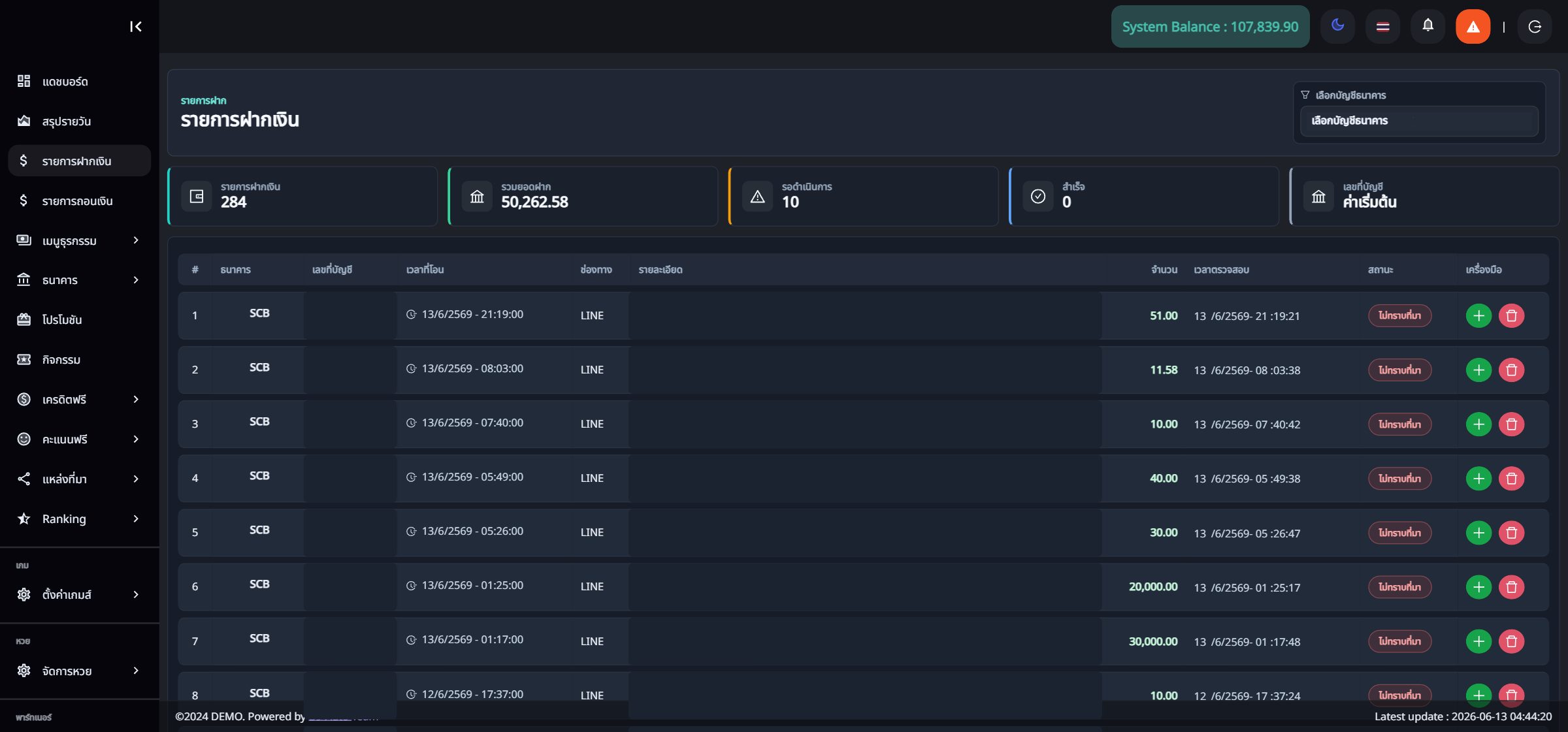Click the green plus on the 11.58 deposit
This screenshot has height=732, width=1568.
click(1478, 370)
